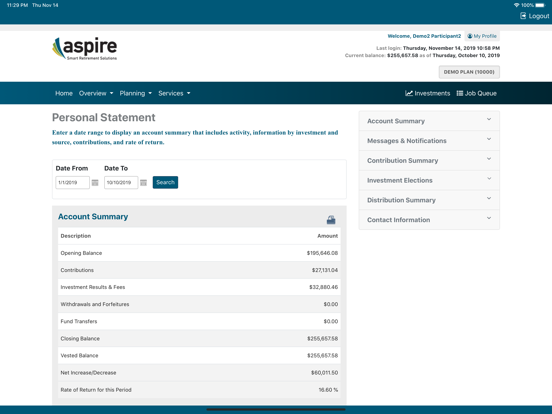The width and height of the screenshot is (552, 414).
Task: Click the Wi-Fi icon in status bar
Action: pyautogui.click(x=516, y=5)
